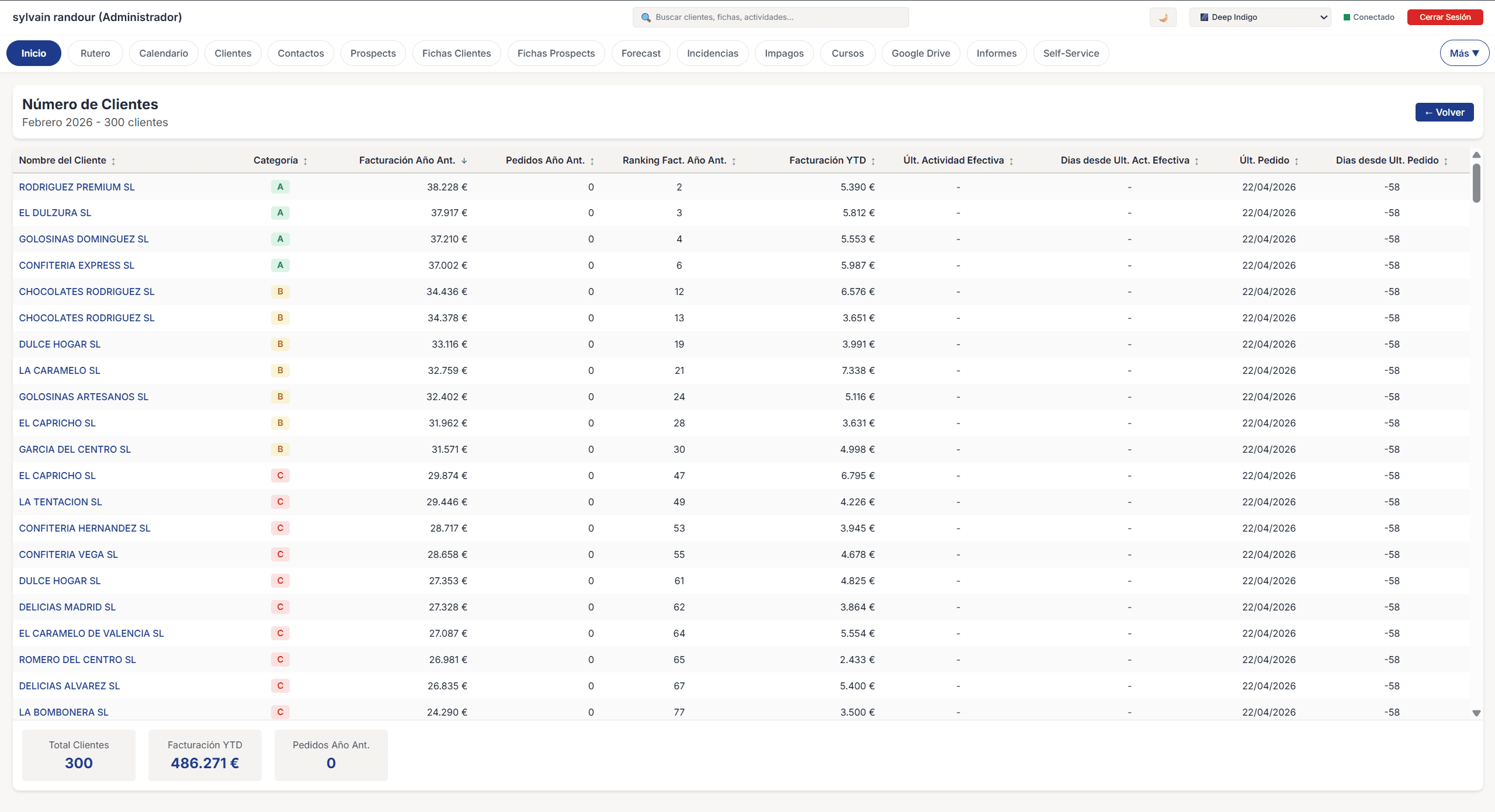Screen dimensions: 1495x812
Task: Open the RODRIGUEZ PREMIUM SL client record
Action: (x=77, y=186)
